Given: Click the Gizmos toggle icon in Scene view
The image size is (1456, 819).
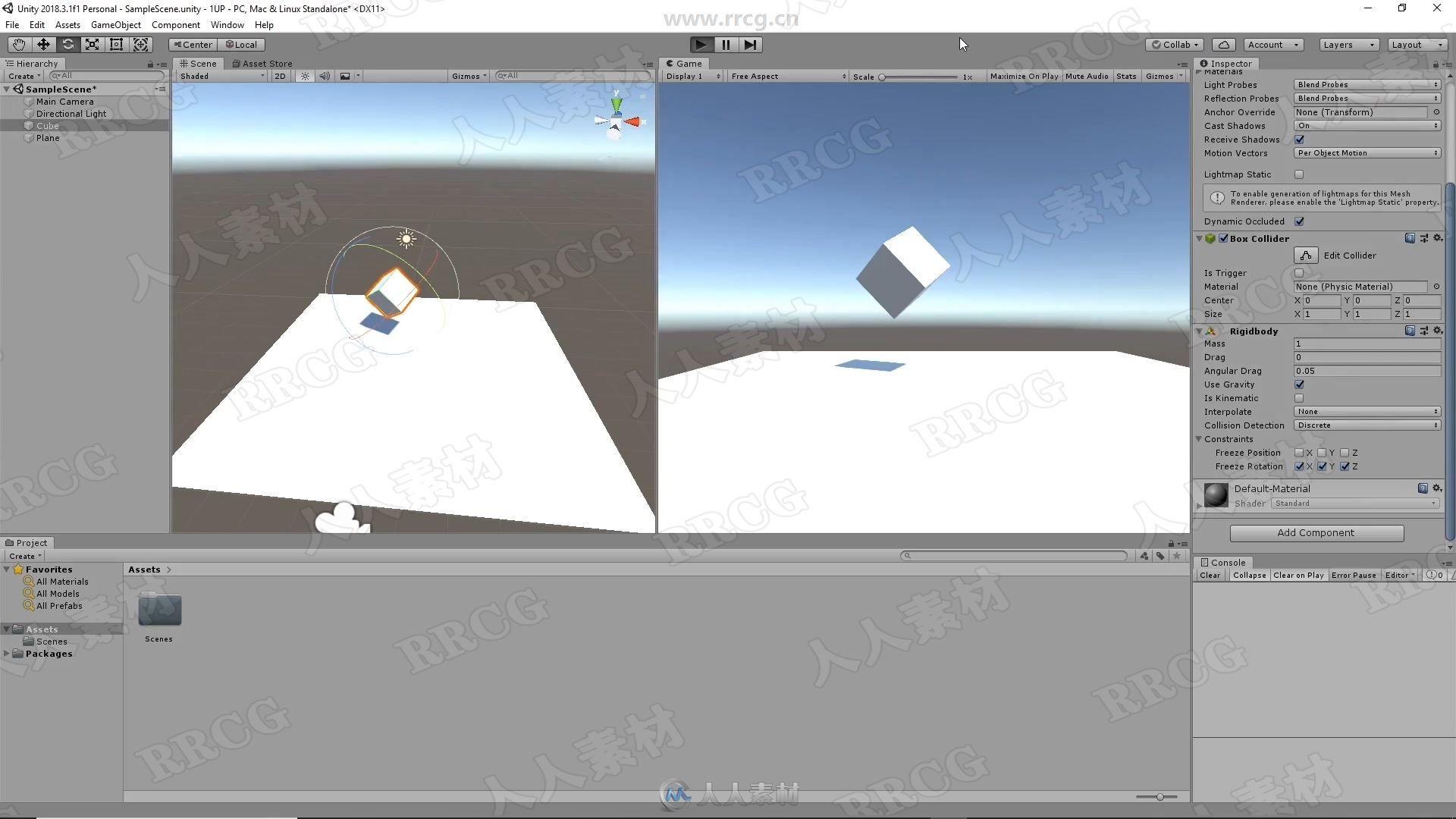Looking at the screenshot, I should point(467,76).
